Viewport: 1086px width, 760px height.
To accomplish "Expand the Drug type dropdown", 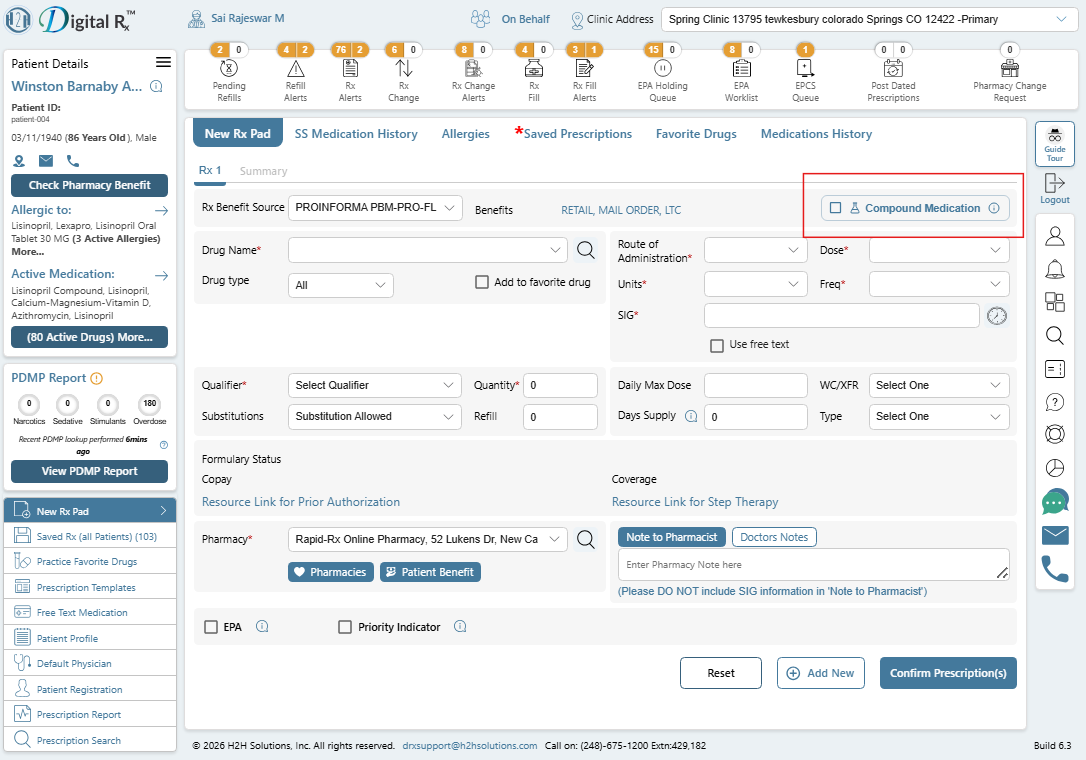I will (341, 285).
